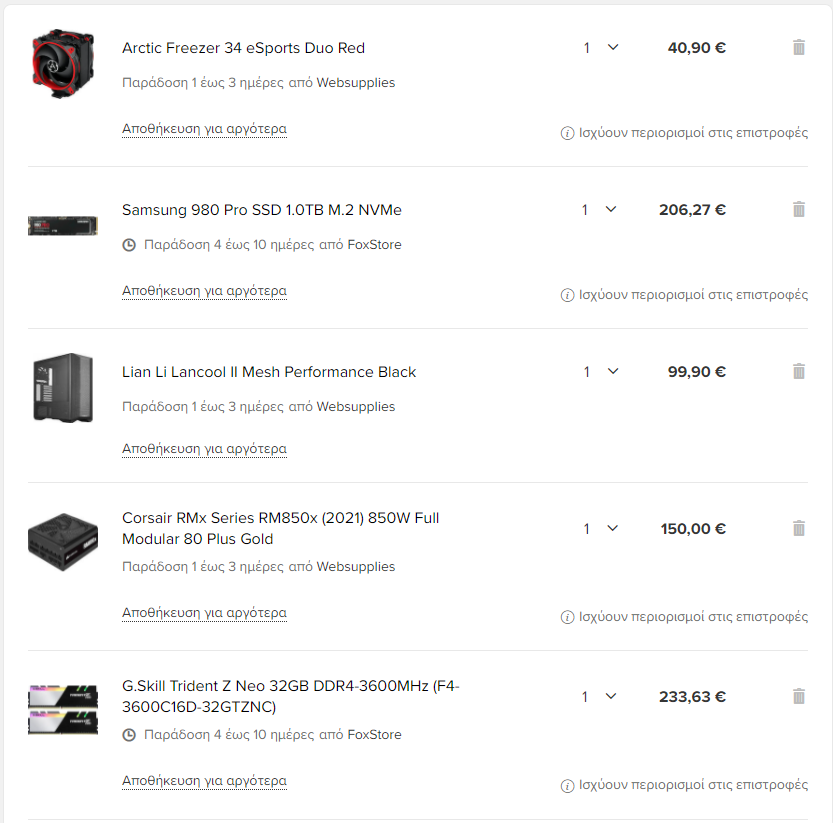Open the Arctic Freezer cooler product image
The width and height of the screenshot is (833, 823).
[x=63, y=64]
